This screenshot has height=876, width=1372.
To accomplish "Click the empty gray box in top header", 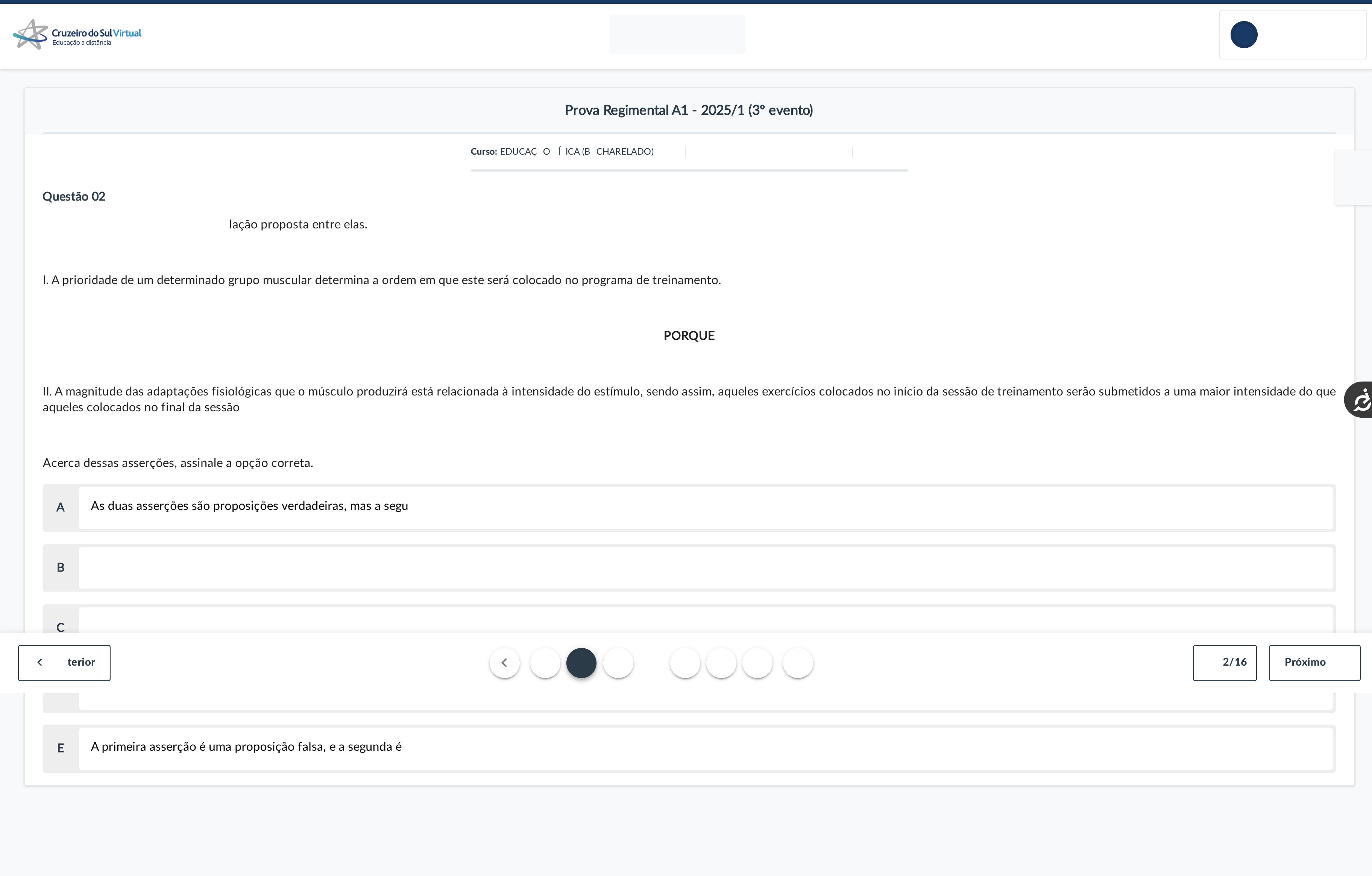I will [x=677, y=35].
